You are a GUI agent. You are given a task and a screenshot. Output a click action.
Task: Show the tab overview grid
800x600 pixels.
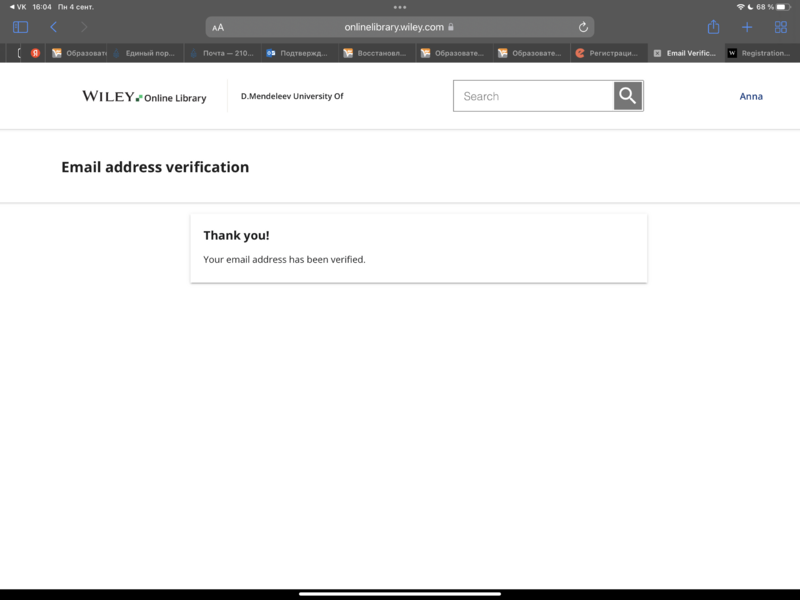coord(781,27)
